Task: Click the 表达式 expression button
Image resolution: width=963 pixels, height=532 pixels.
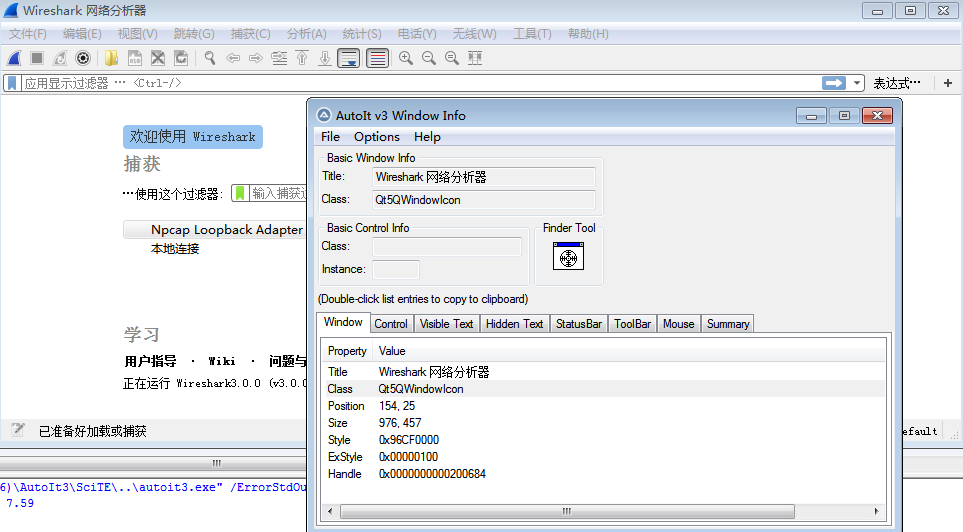Action: pos(897,83)
